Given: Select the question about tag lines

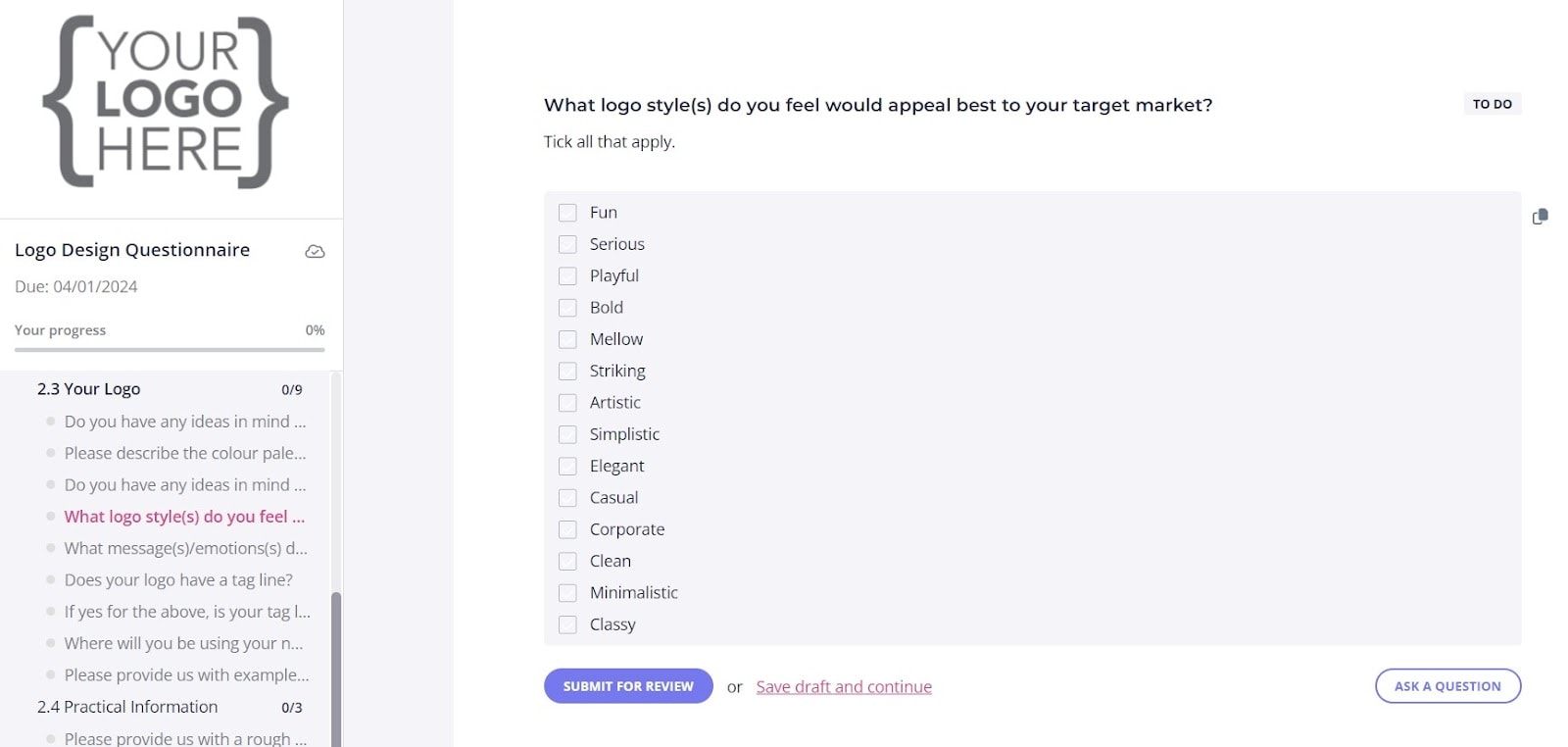Looking at the screenshot, I should point(178,579).
